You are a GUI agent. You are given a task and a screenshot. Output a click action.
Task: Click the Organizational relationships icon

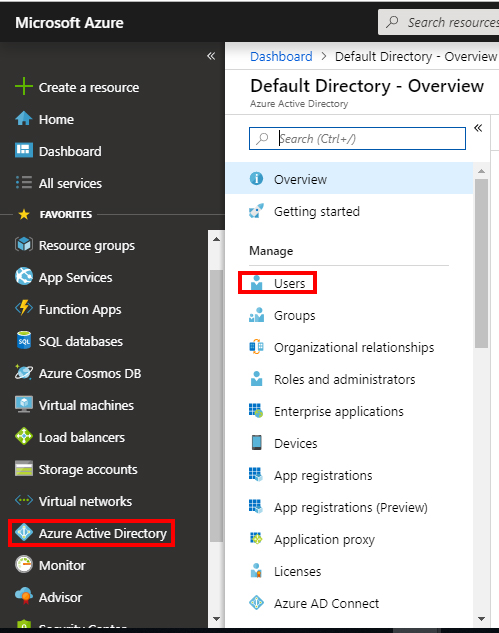click(256, 347)
